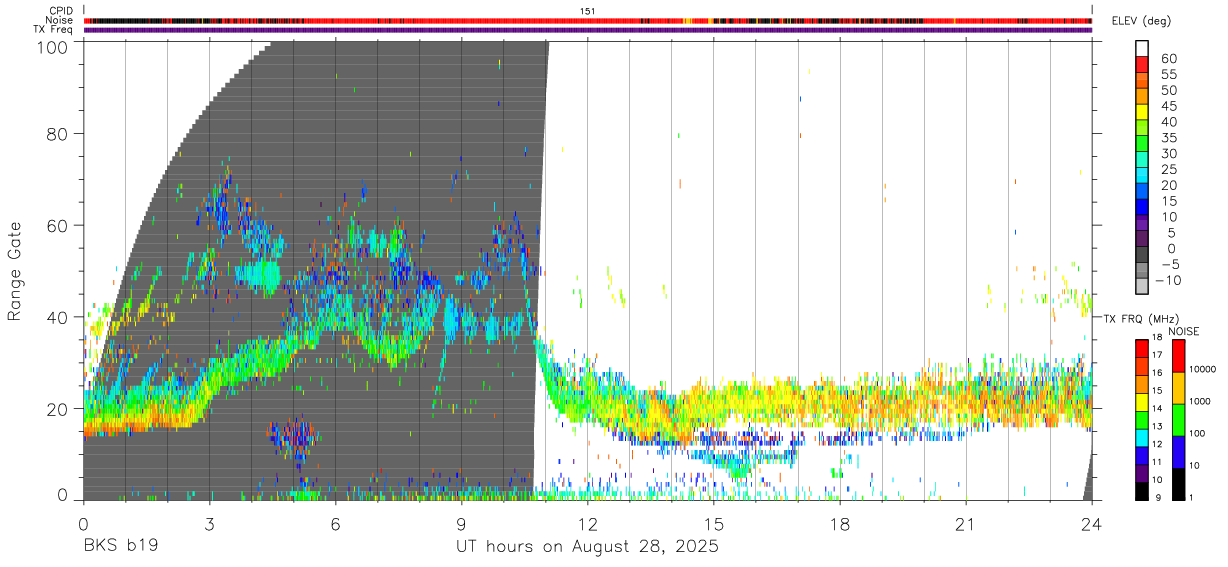The width and height of the screenshot is (1228, 567).
Task: Pick the red ELEV swatch between 55 and 60
Action: coord(1142,62)
